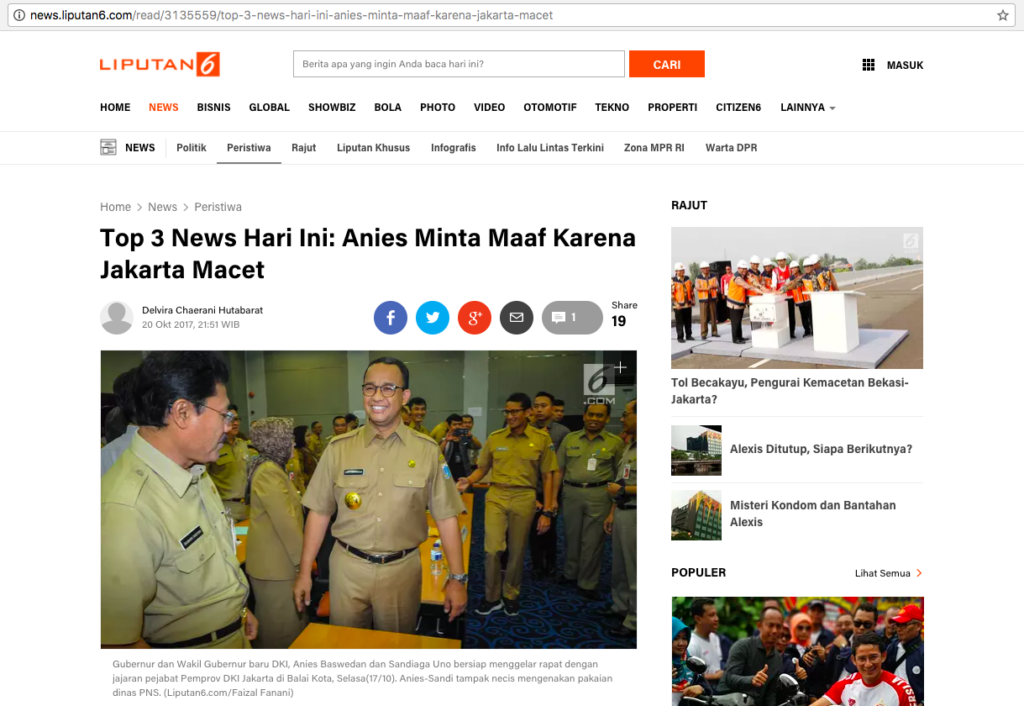Viewport: 1024px width, 706px height.
Task: Send article by email icon
Action: tap(516, 318)
